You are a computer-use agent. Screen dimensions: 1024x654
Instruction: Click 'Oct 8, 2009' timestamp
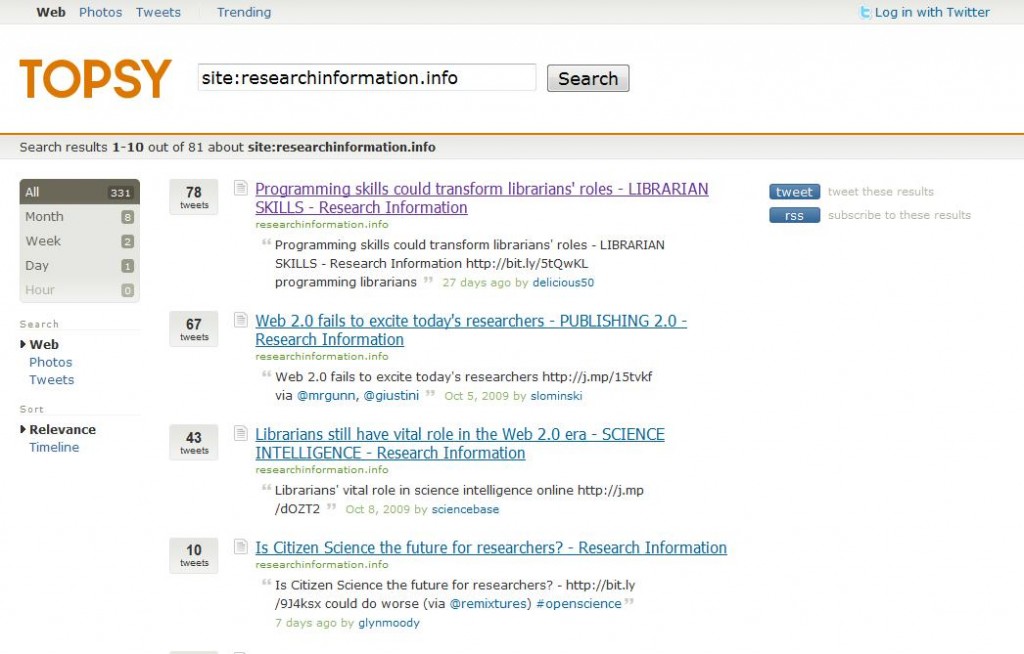(x=377, y=509)
